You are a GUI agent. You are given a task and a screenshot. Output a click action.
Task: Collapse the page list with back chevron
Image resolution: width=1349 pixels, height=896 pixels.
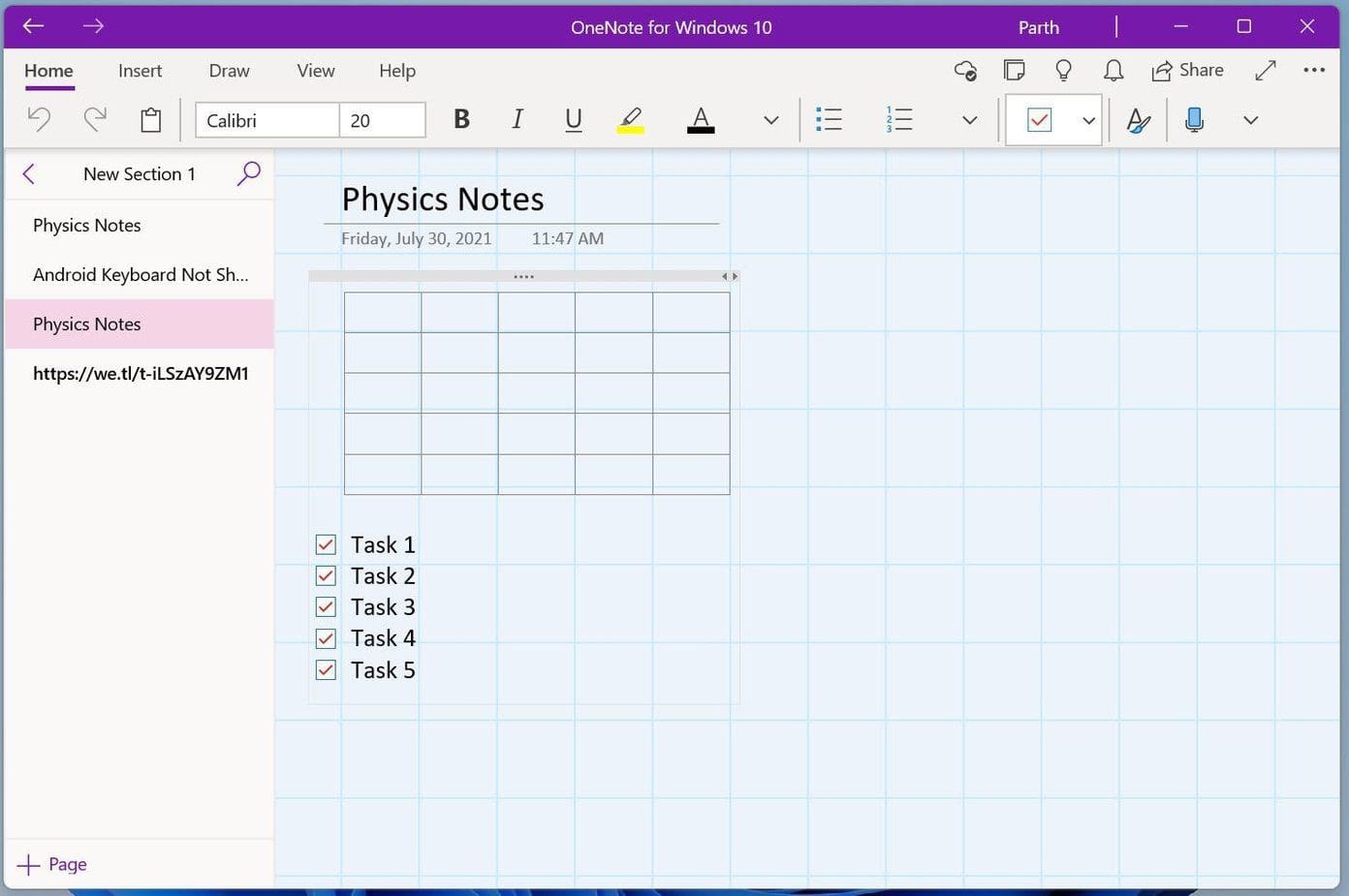click(28, 173)
